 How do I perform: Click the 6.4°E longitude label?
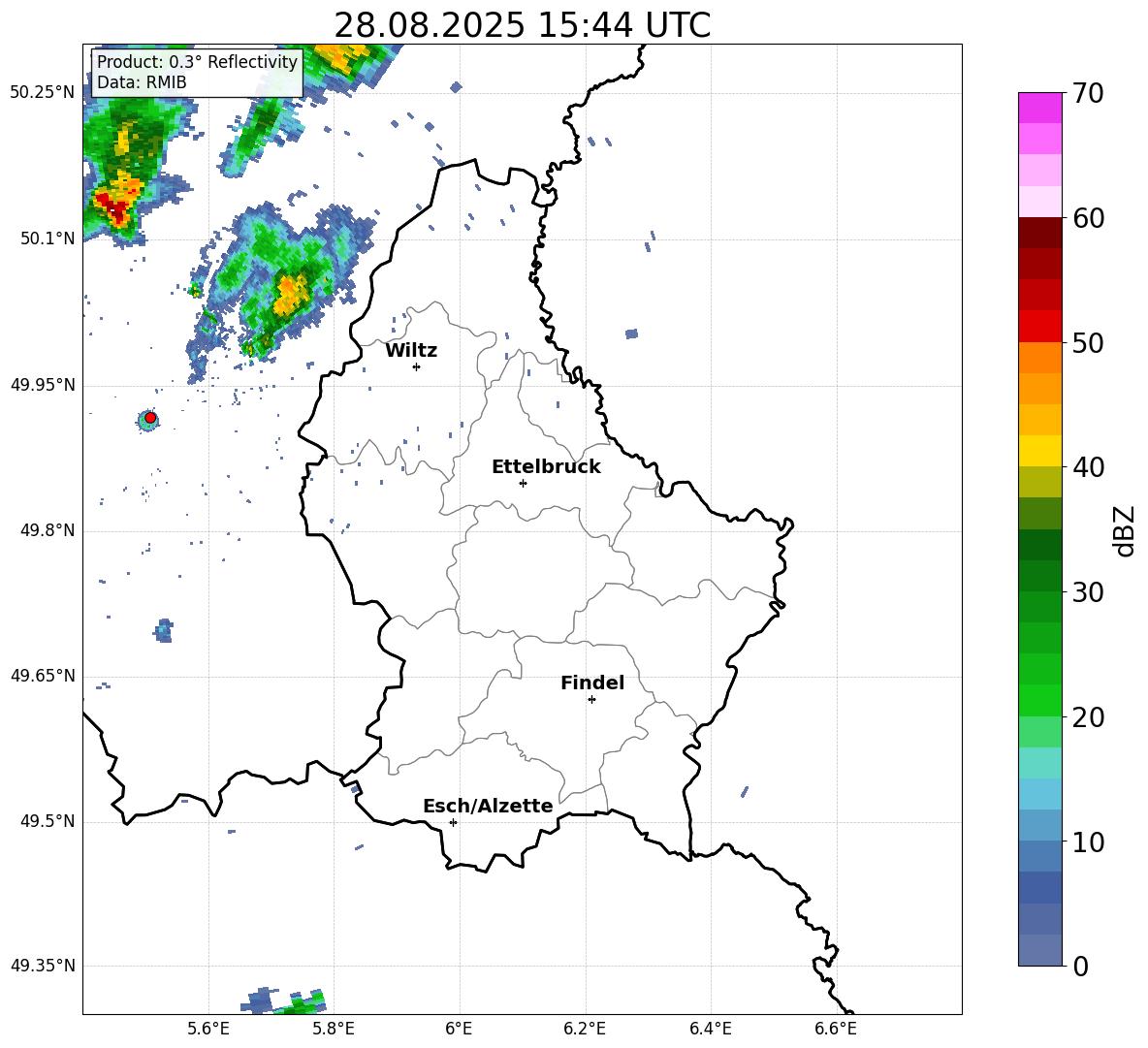[710, 1029]
